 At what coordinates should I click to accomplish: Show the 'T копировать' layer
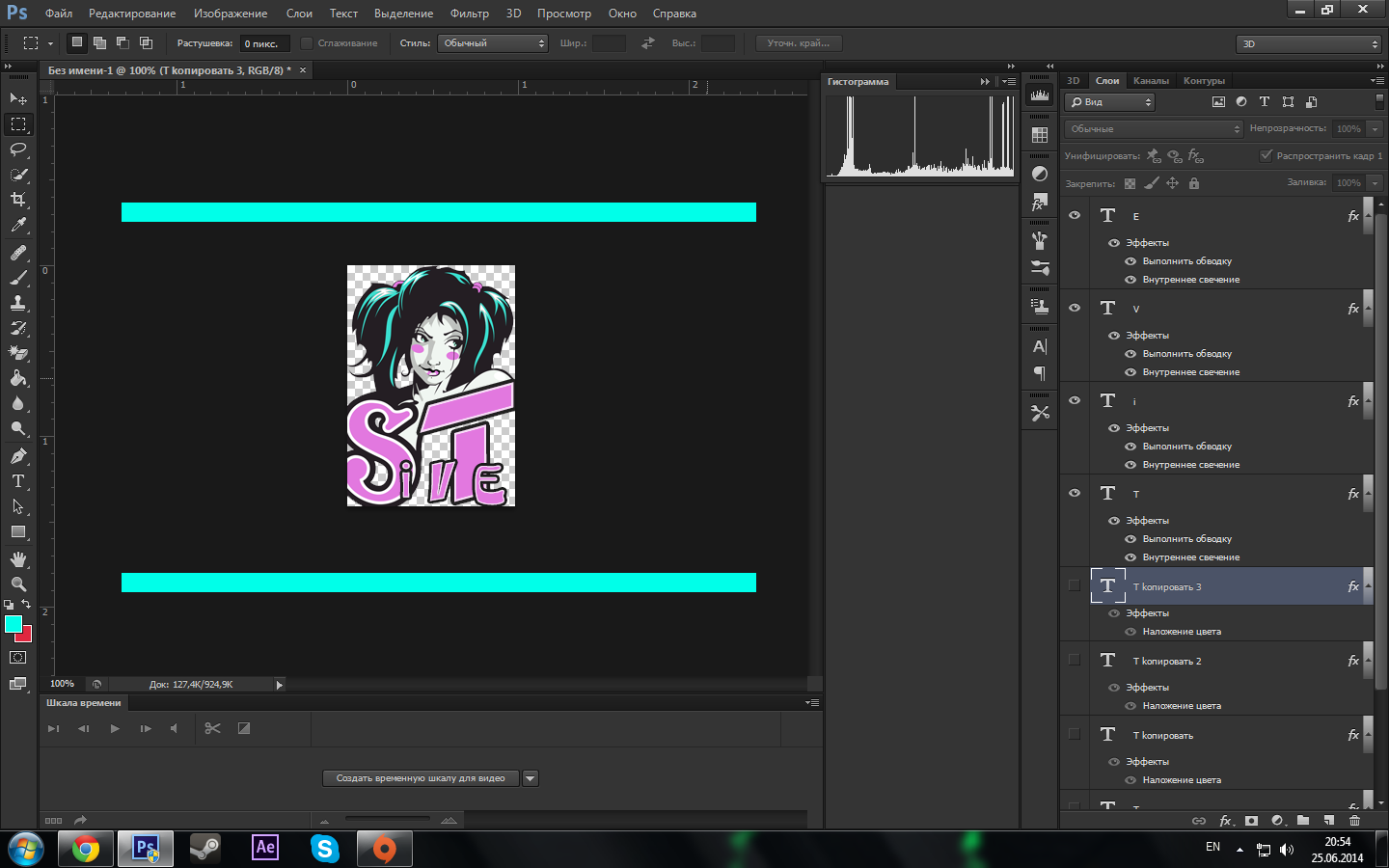click(x=1075, y=734)
